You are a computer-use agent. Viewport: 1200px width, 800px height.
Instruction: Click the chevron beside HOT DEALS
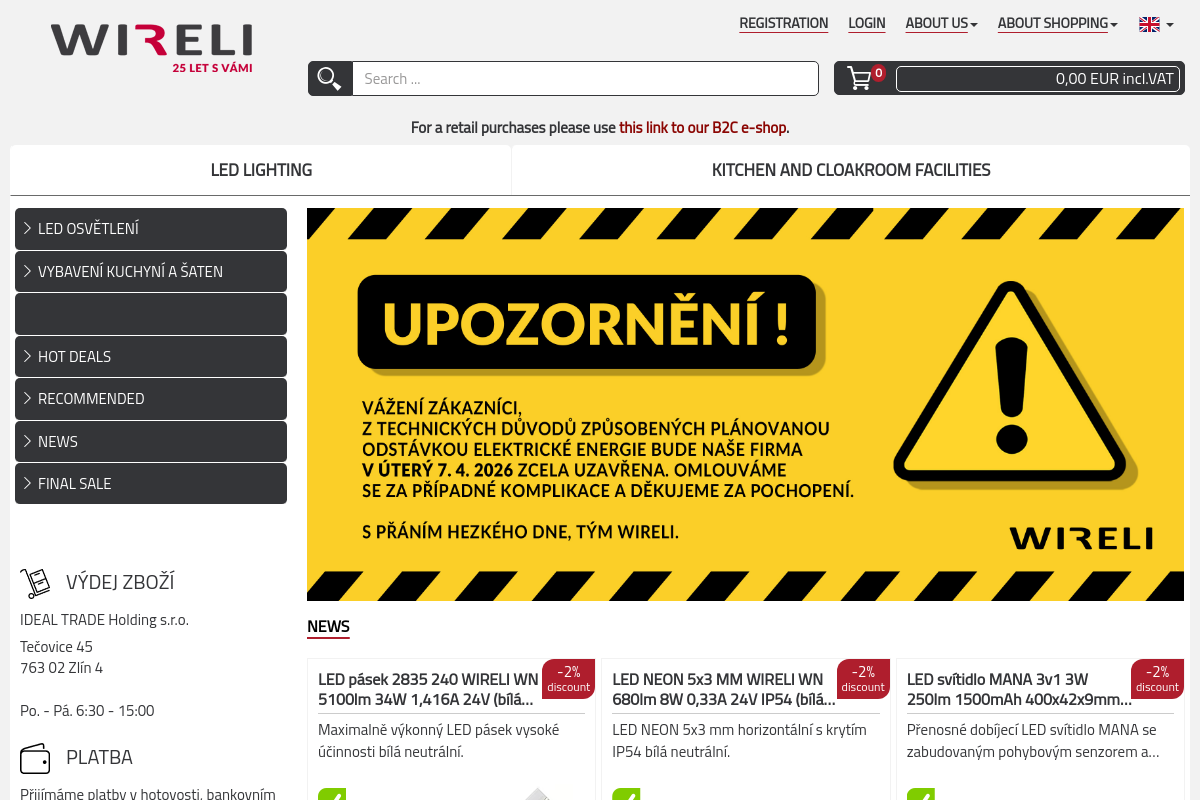[x=26, y=356]
